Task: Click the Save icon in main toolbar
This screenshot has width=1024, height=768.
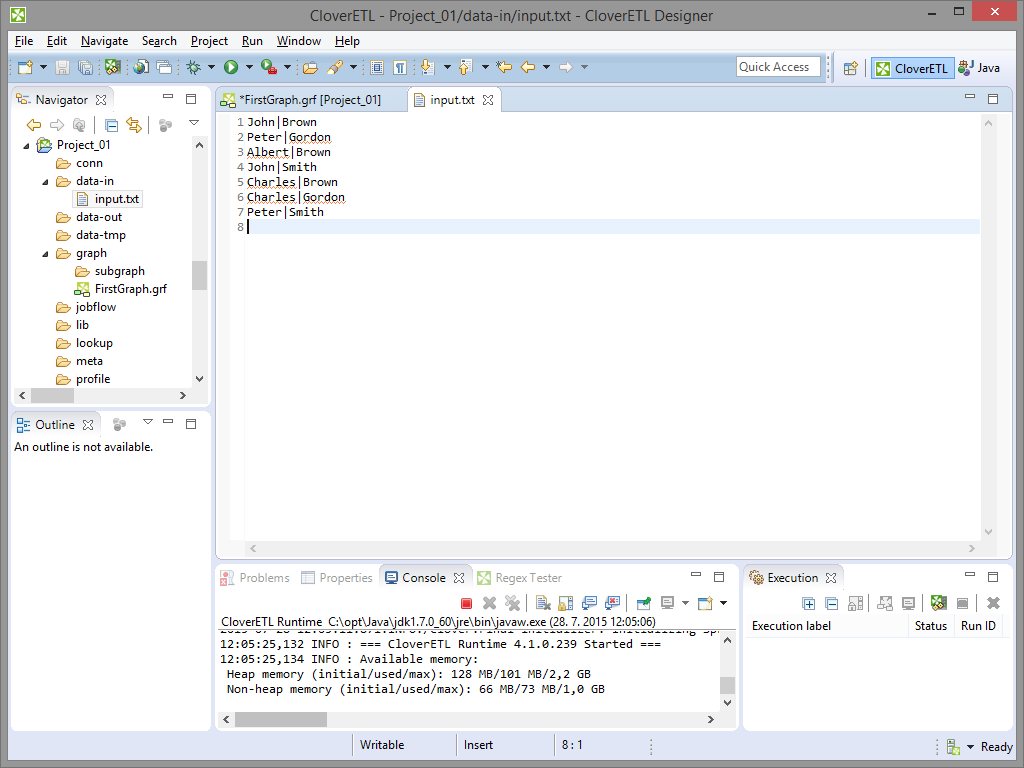Action: (62, 67)
